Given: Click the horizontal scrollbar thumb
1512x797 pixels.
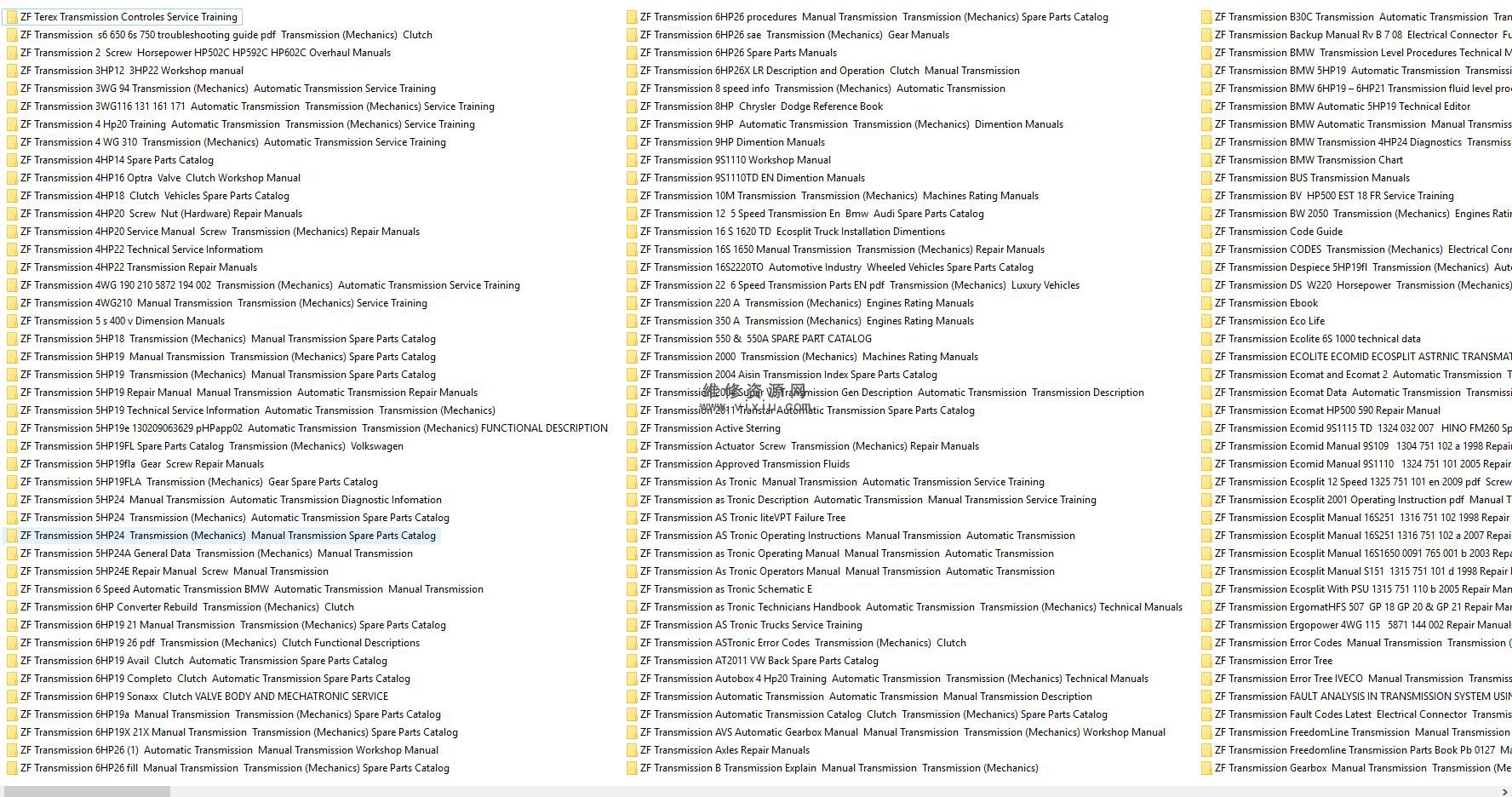Looking at the screenshot, I should pyautogui.click(x=87, y=791).
